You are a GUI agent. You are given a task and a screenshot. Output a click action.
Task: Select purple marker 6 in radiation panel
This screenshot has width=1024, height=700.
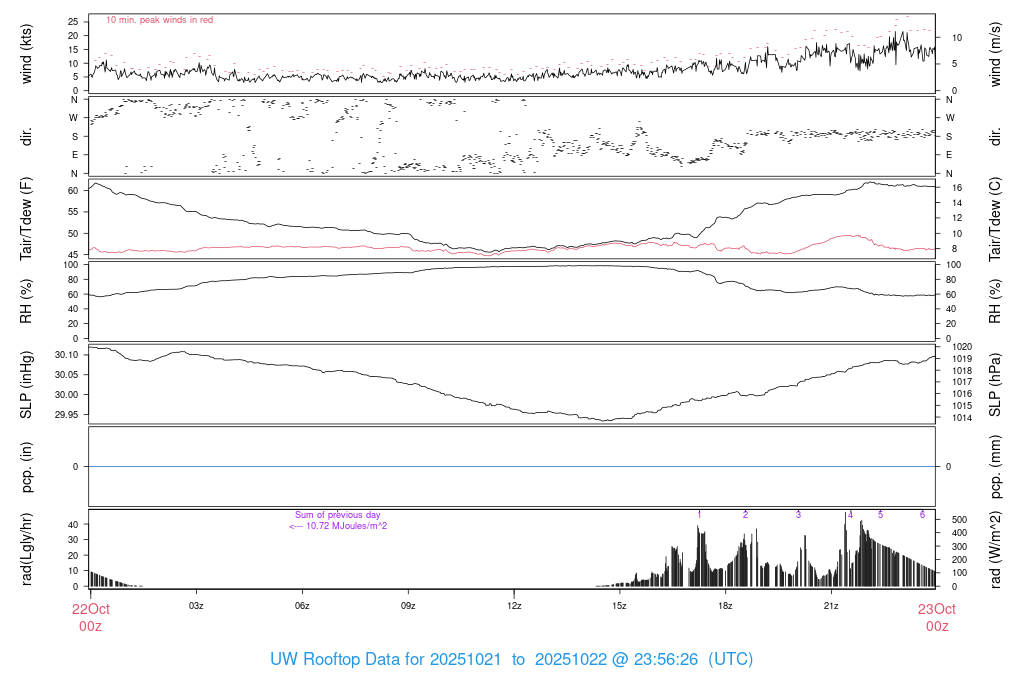coord(922,514)
